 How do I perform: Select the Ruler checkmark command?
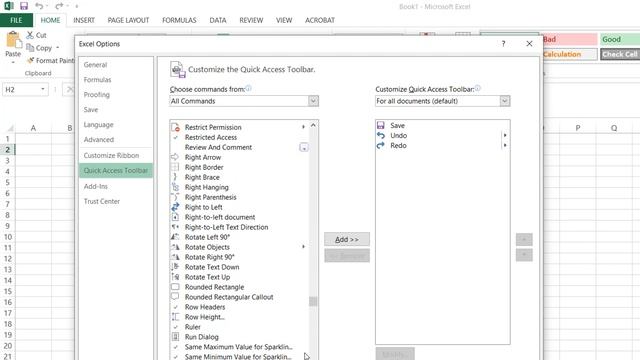(x=239, y=327)
